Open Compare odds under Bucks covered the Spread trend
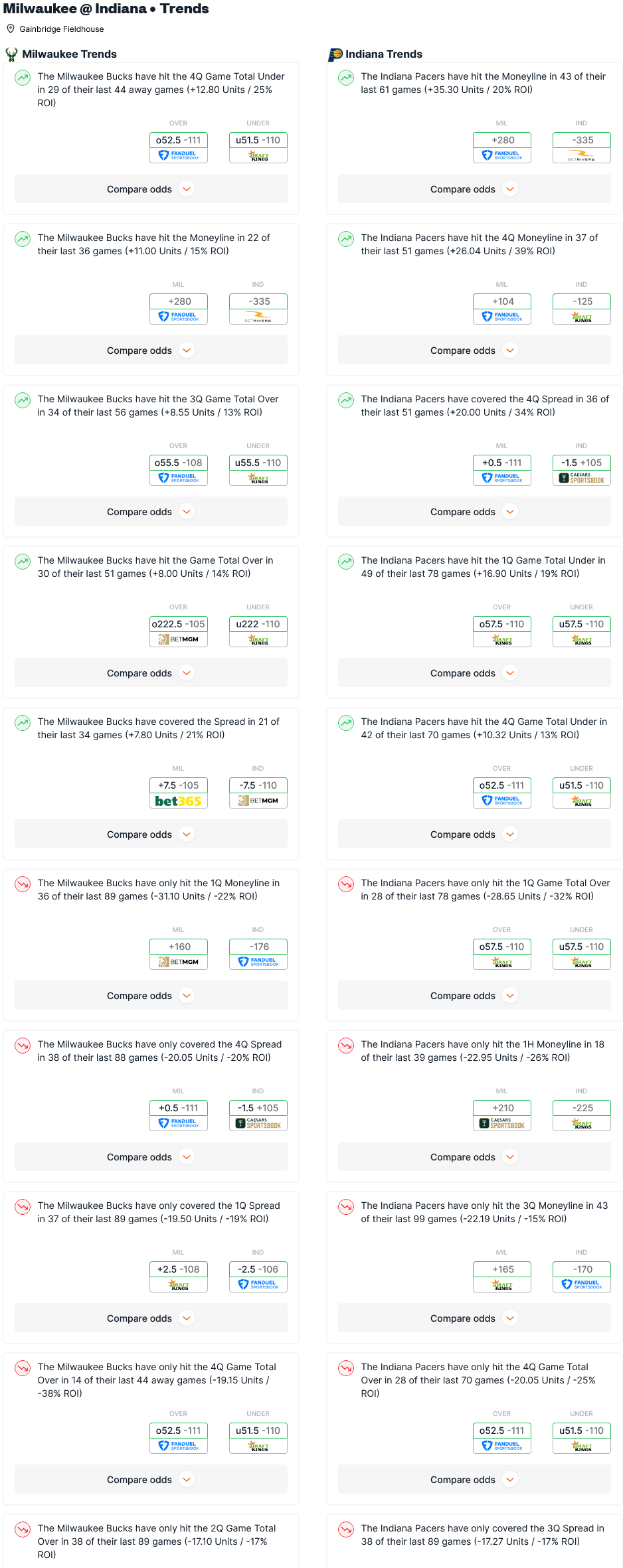 tap(151, 834)
